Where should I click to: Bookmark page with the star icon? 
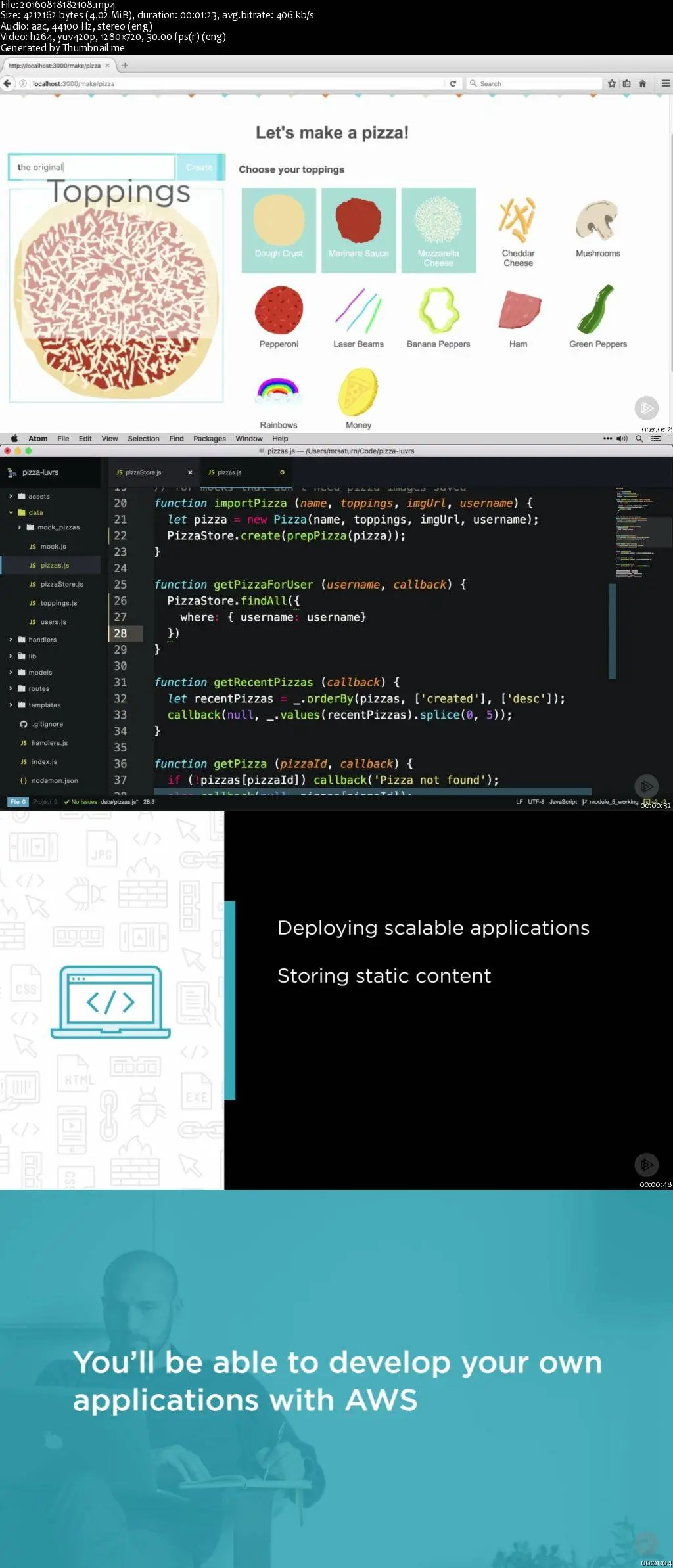612,83
